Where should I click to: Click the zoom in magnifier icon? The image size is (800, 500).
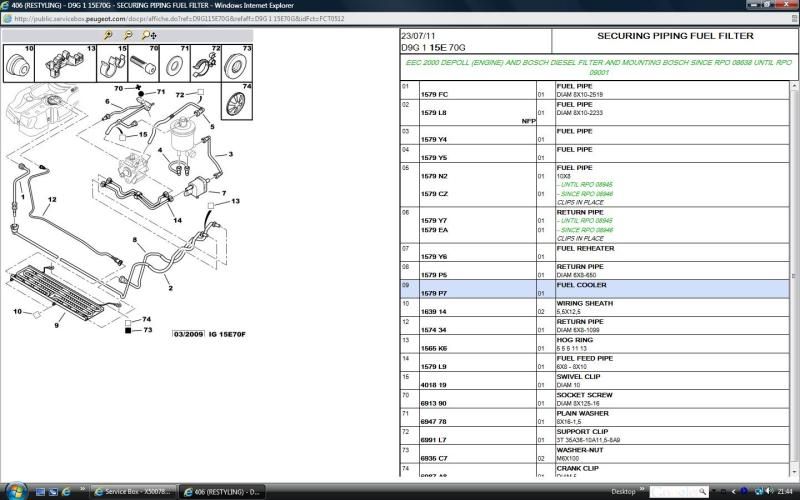(x=108, y=35)
